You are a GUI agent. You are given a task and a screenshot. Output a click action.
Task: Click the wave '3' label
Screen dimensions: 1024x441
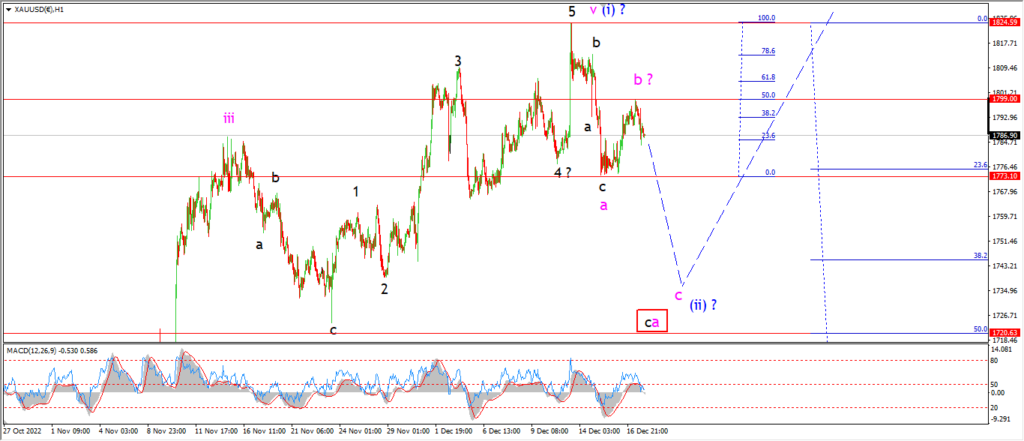point(458,61)
